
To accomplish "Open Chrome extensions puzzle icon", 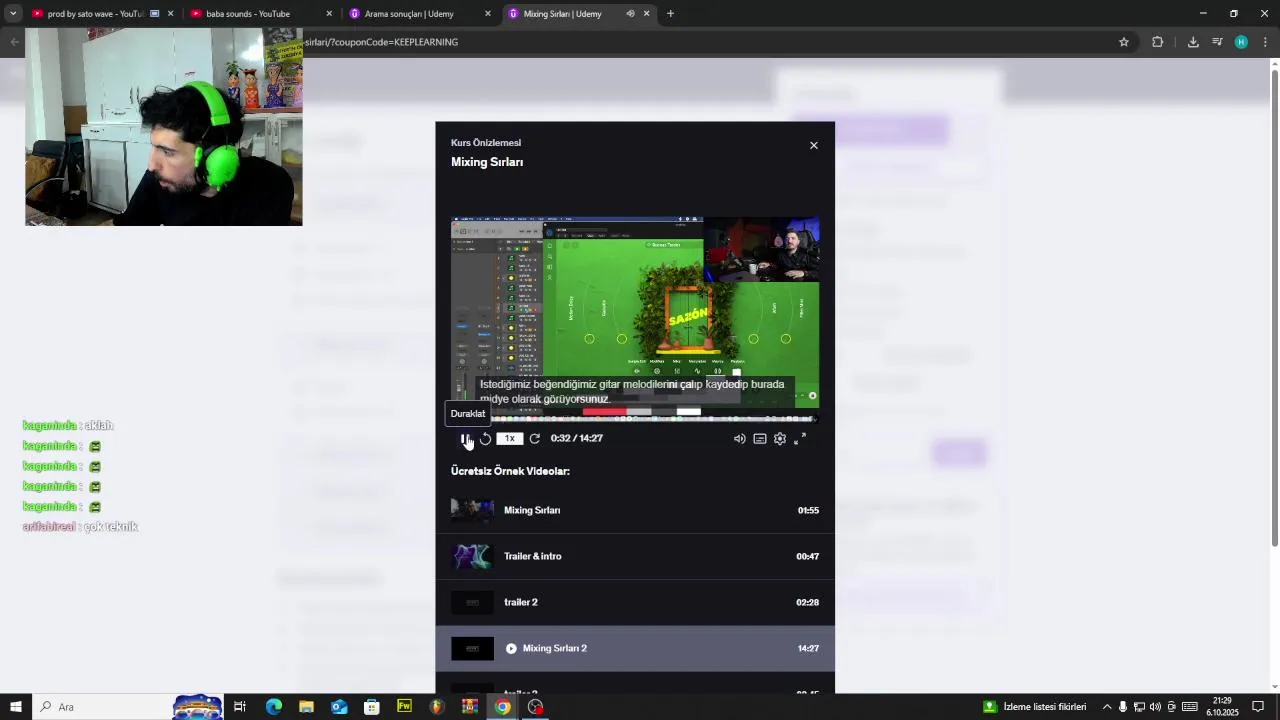I will pos(1158,42).
